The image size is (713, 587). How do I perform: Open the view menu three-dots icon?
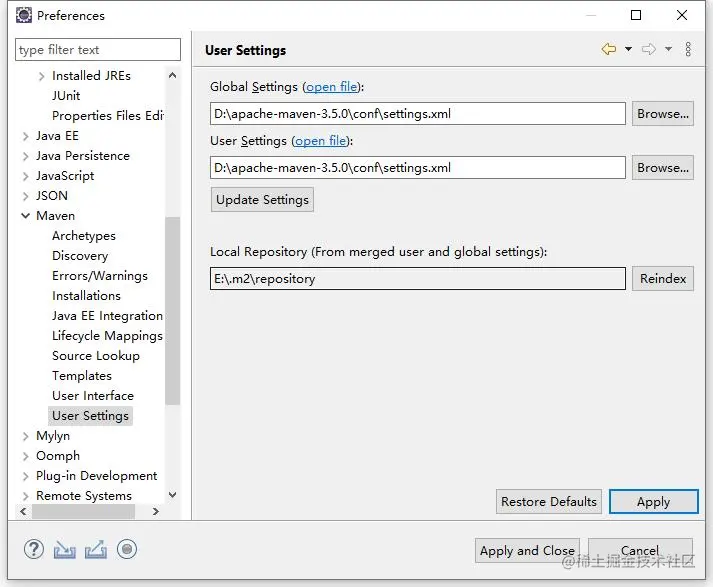tap(688, 49)
